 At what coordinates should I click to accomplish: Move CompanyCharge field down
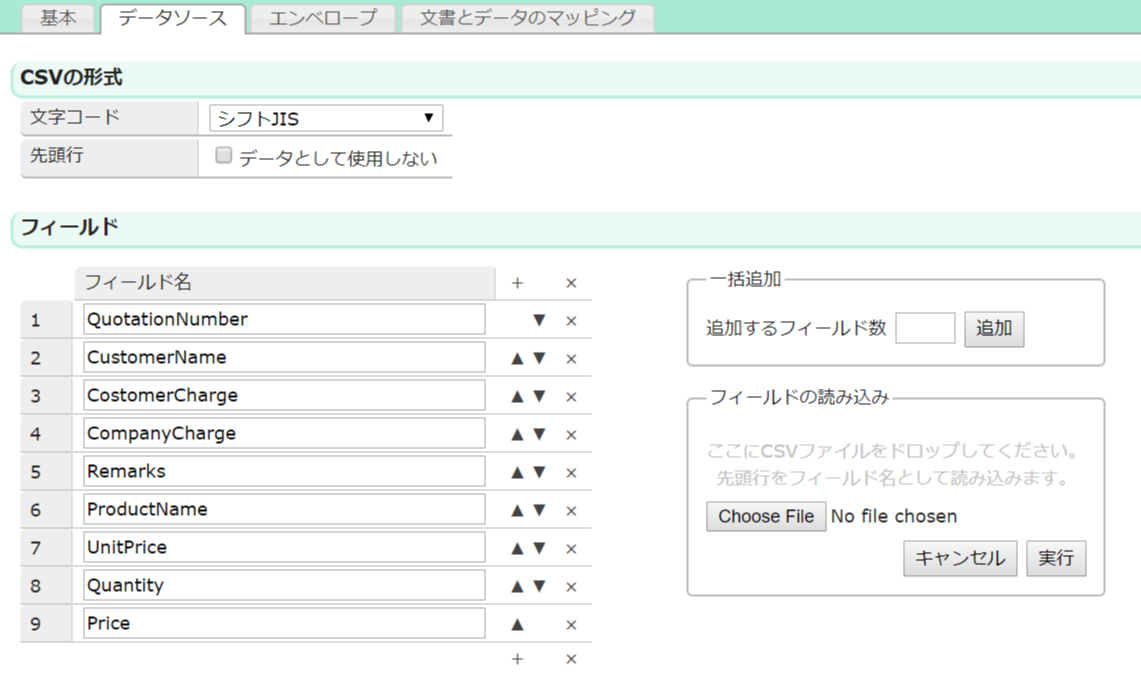539,435
